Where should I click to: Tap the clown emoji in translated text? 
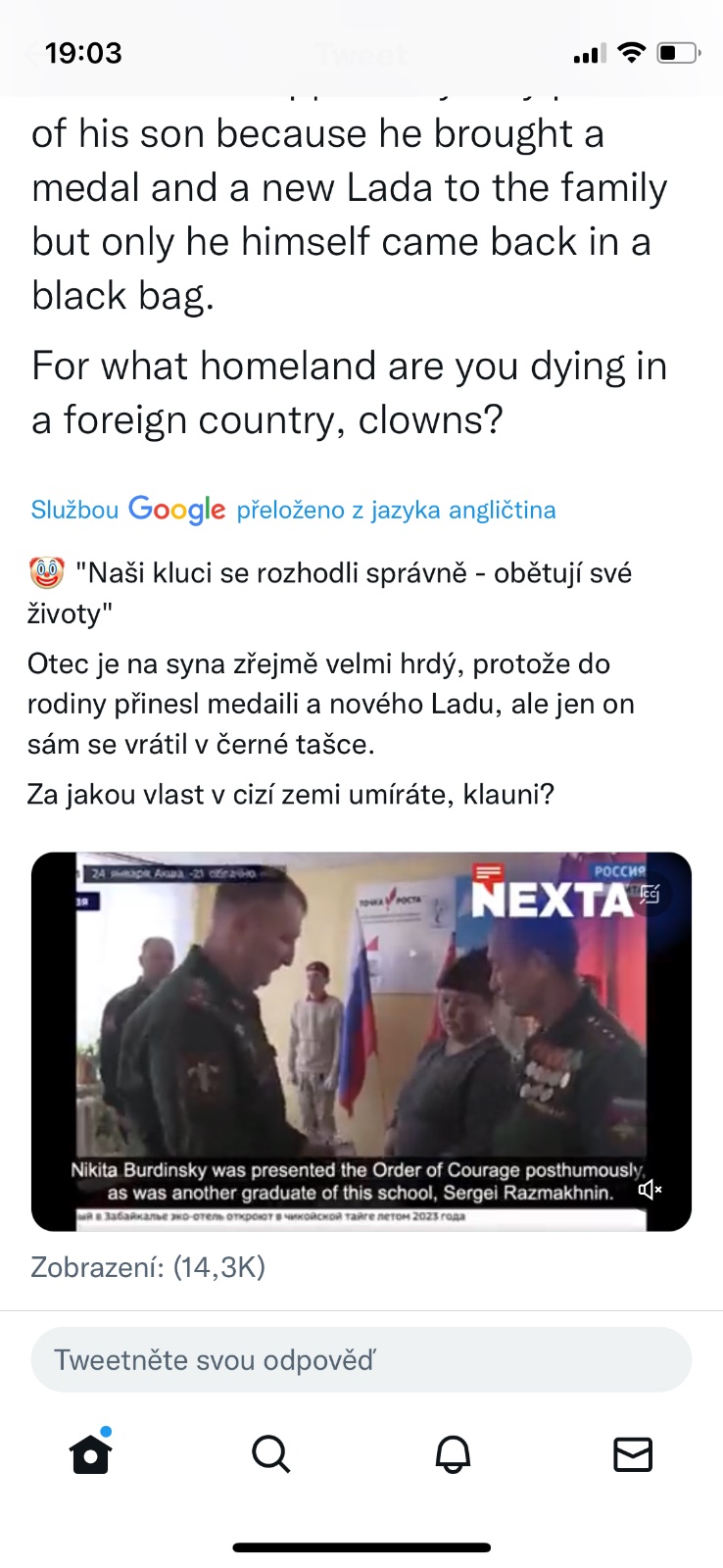(46, 572)
